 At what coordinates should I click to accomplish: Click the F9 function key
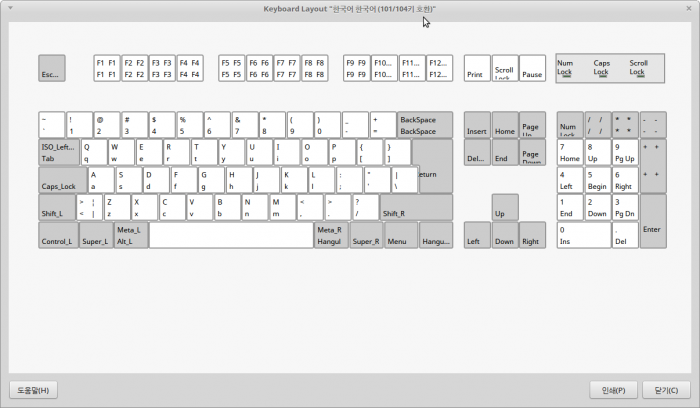[x=356, y=68]
